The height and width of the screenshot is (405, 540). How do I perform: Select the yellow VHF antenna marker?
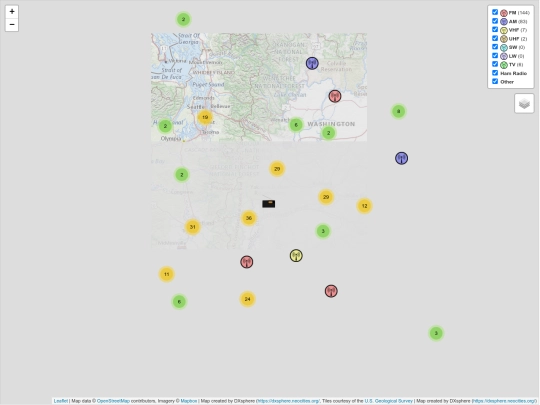[x=296, y=256]
